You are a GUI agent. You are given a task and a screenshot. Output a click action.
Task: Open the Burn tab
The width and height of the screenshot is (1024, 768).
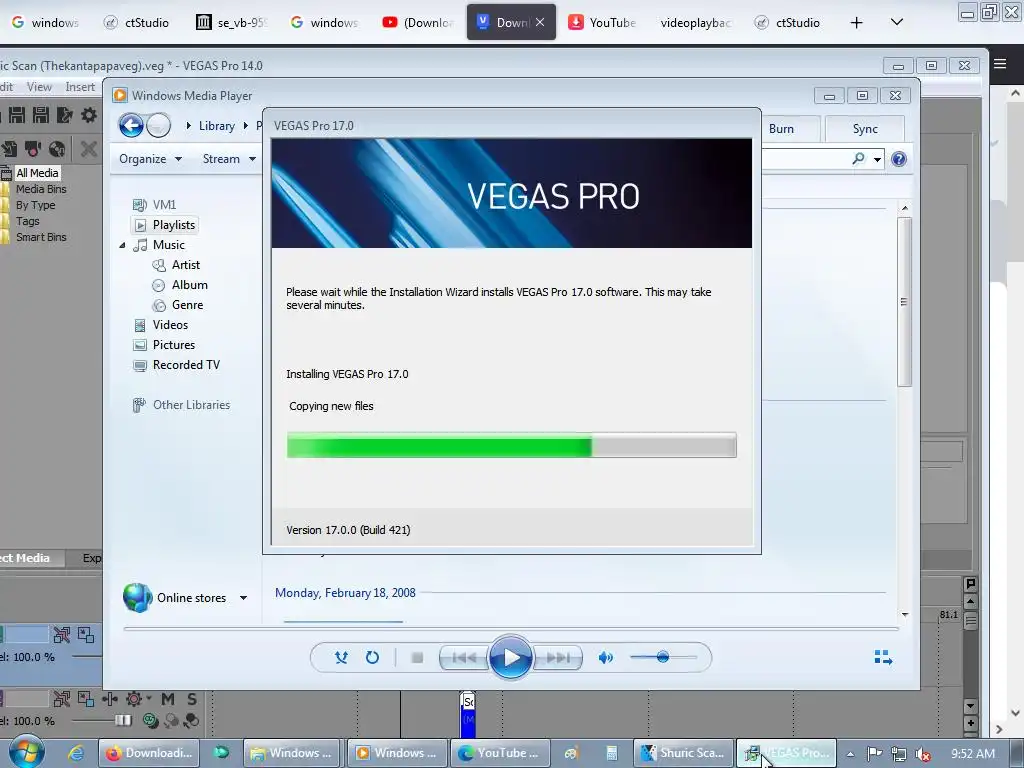click(x=782, y=129)
